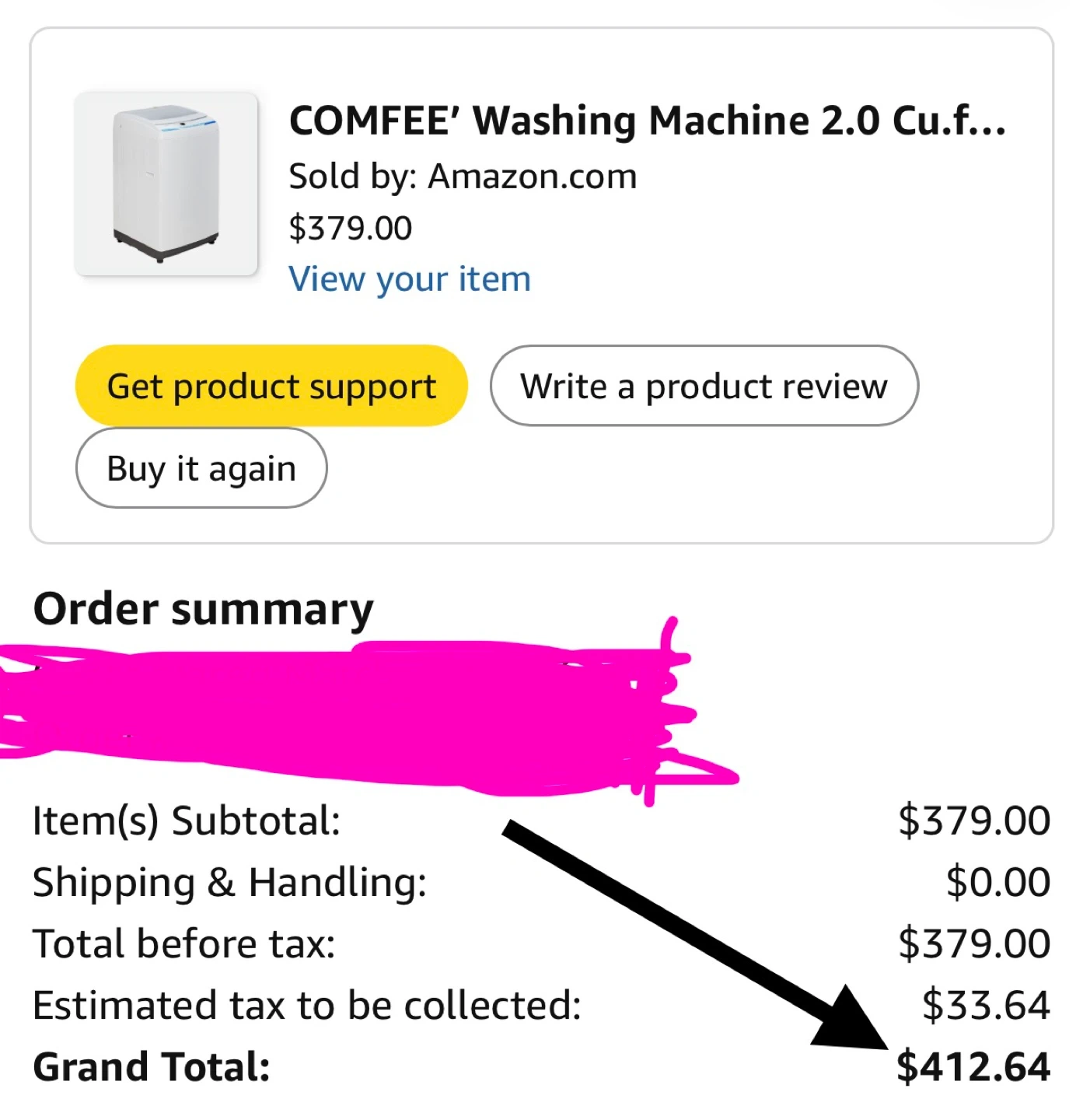
Task: Click the washing machine product thumbnail
Action: 166,184
